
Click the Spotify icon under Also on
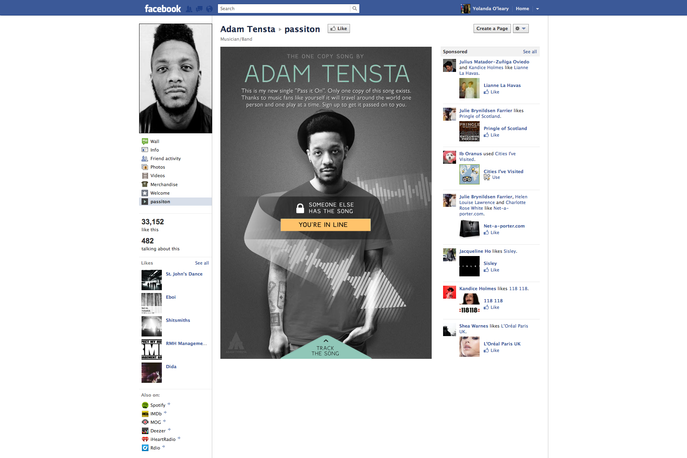coord(145,405)
